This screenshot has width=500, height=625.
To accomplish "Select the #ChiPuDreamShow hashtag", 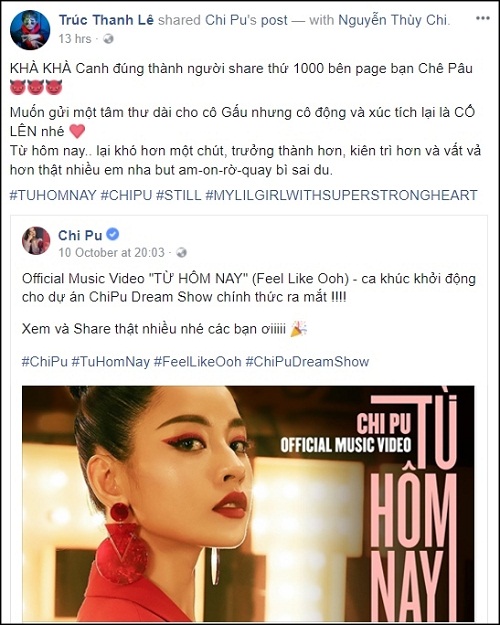I will coord(307,362).
